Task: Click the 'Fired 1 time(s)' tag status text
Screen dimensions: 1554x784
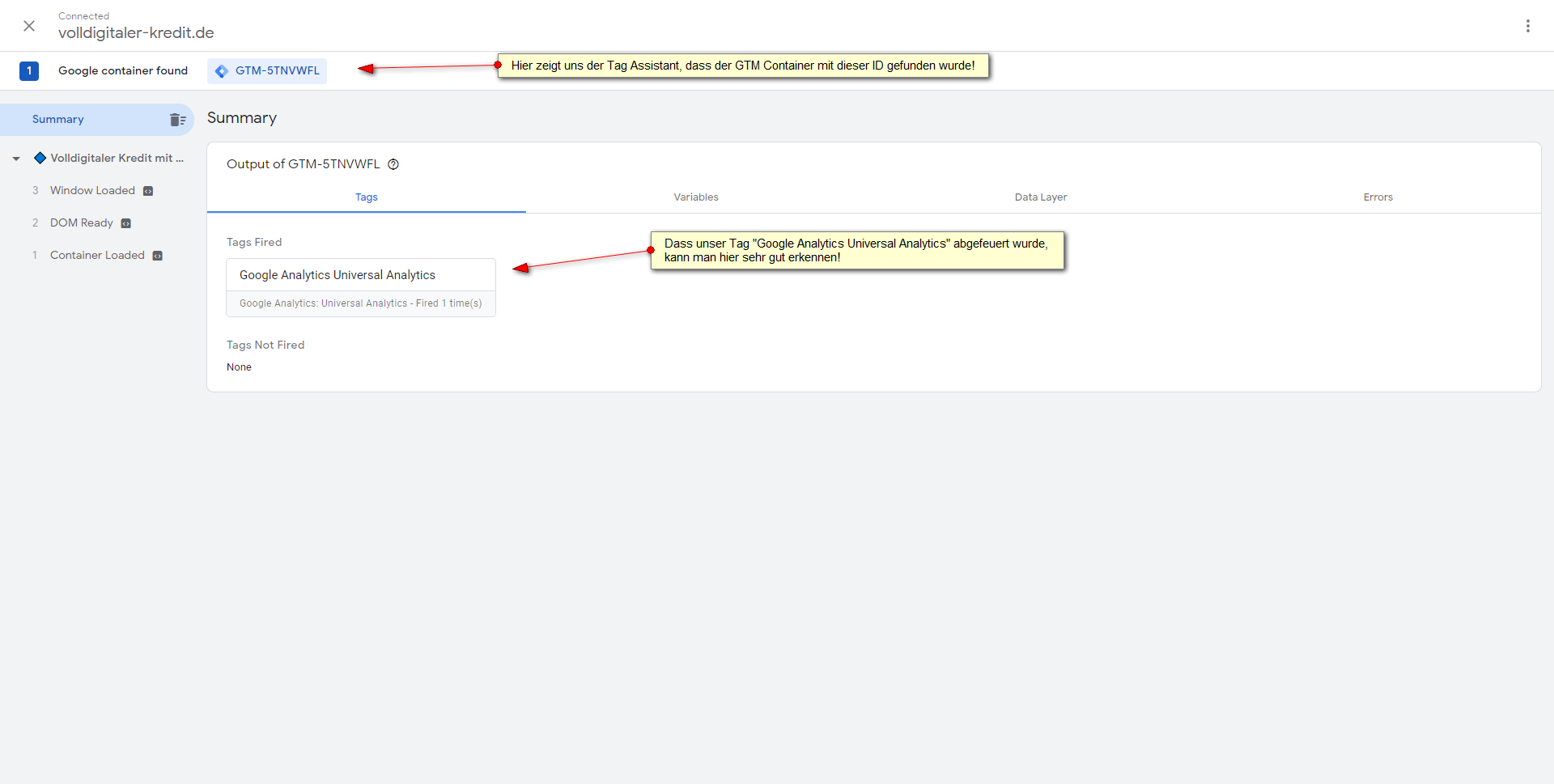Action: 449,303
